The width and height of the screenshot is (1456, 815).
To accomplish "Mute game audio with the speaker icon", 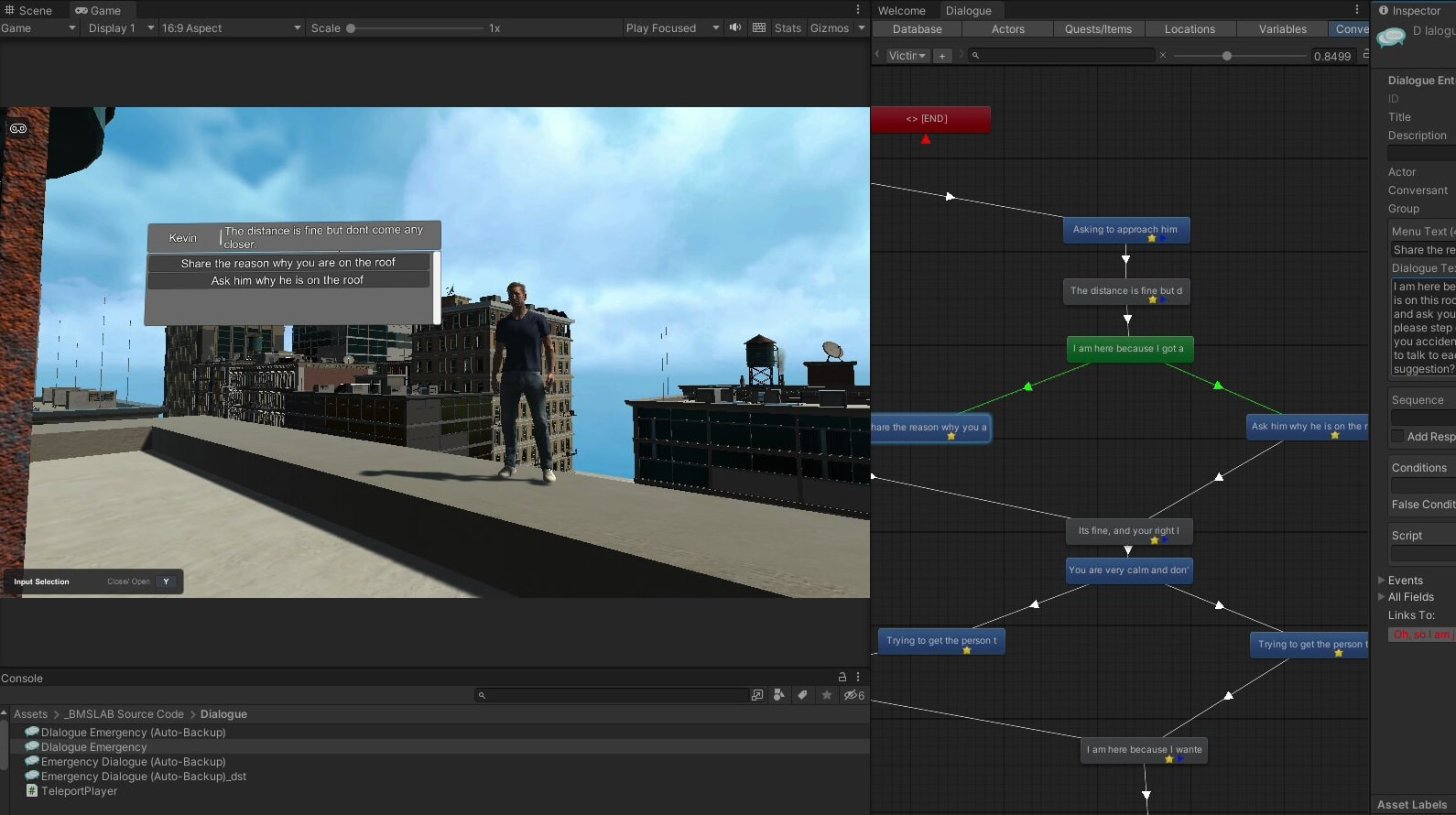I will pyautogui.click(x=734, y=27).
